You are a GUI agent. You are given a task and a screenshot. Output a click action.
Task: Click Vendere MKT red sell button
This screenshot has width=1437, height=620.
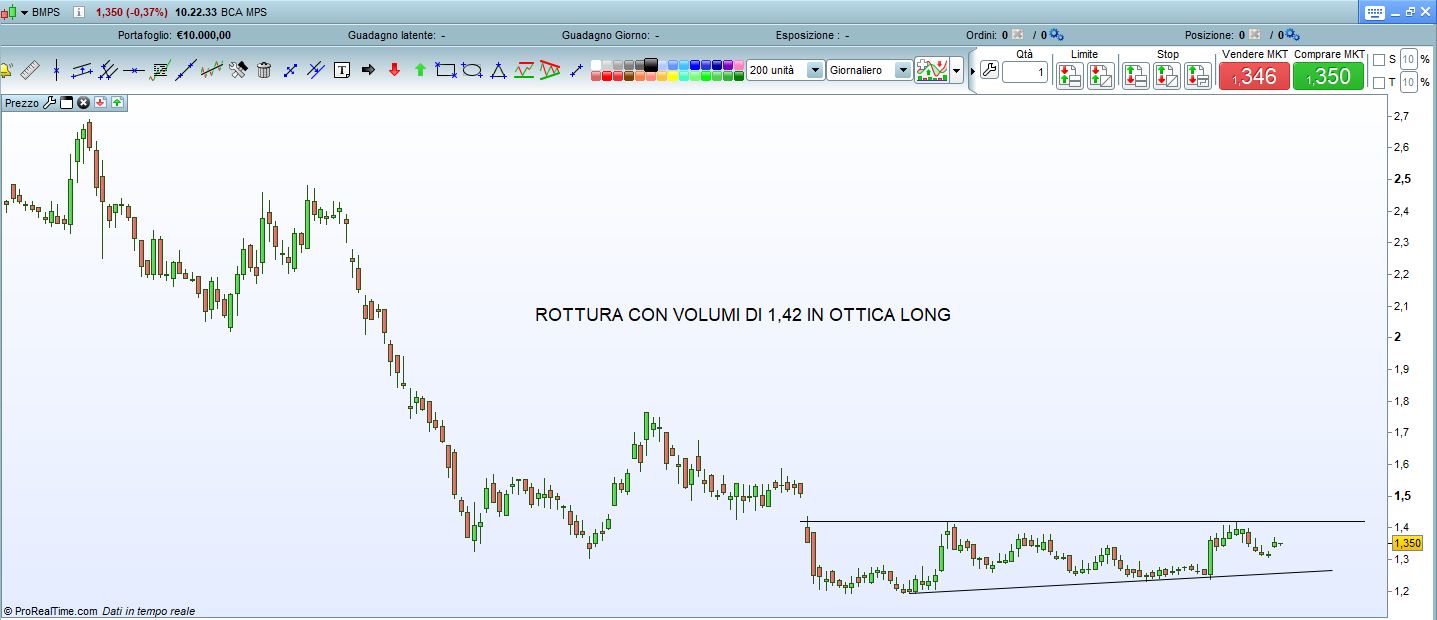1254,76
